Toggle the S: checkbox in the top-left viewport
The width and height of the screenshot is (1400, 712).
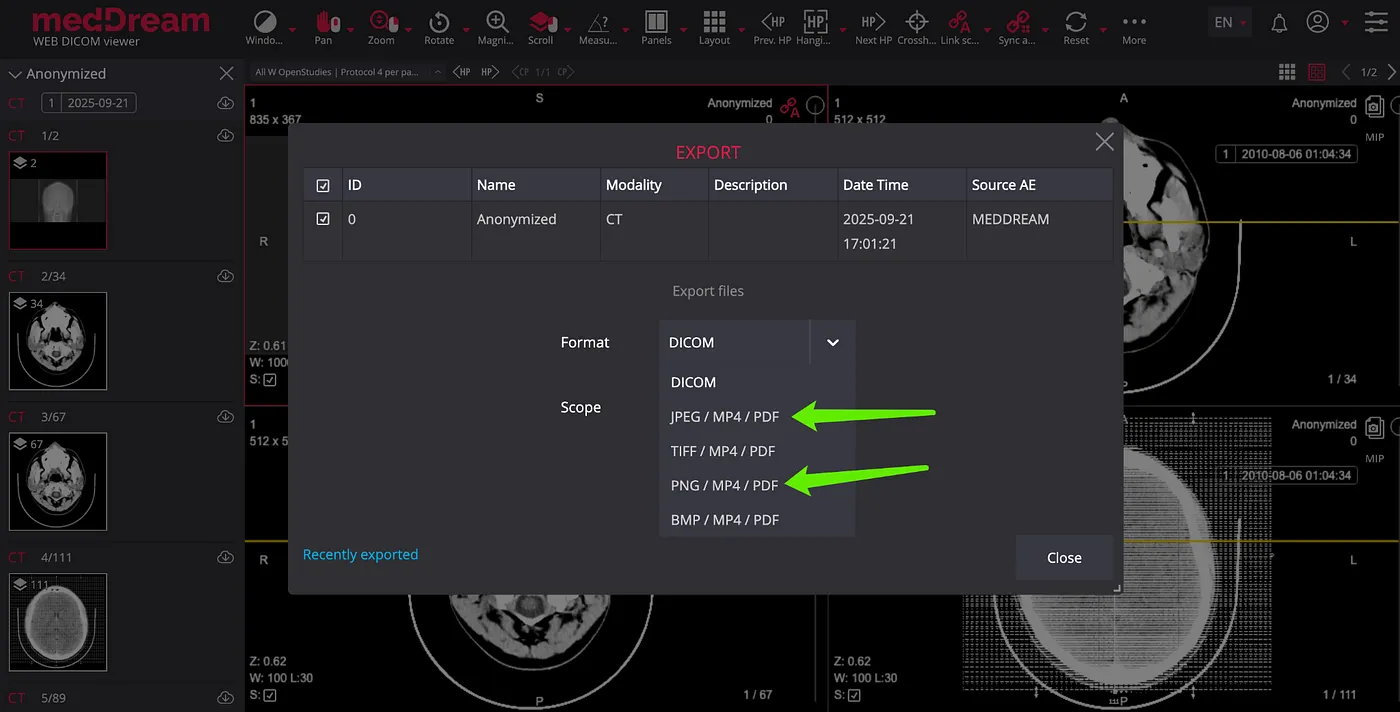tap(270, 380)
